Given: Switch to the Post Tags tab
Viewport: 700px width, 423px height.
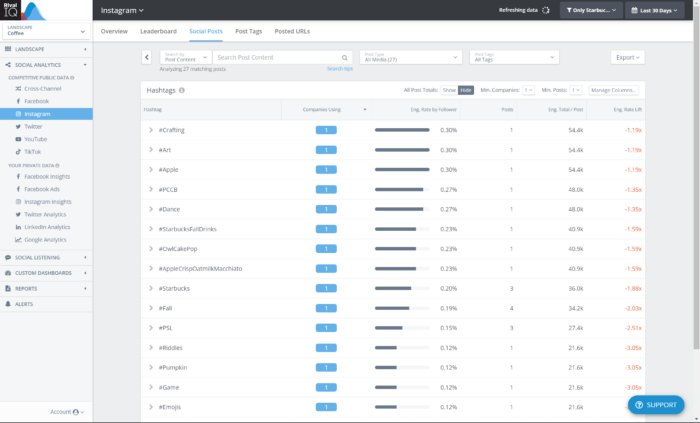Looking at the screenshot, I should point(250,32).
